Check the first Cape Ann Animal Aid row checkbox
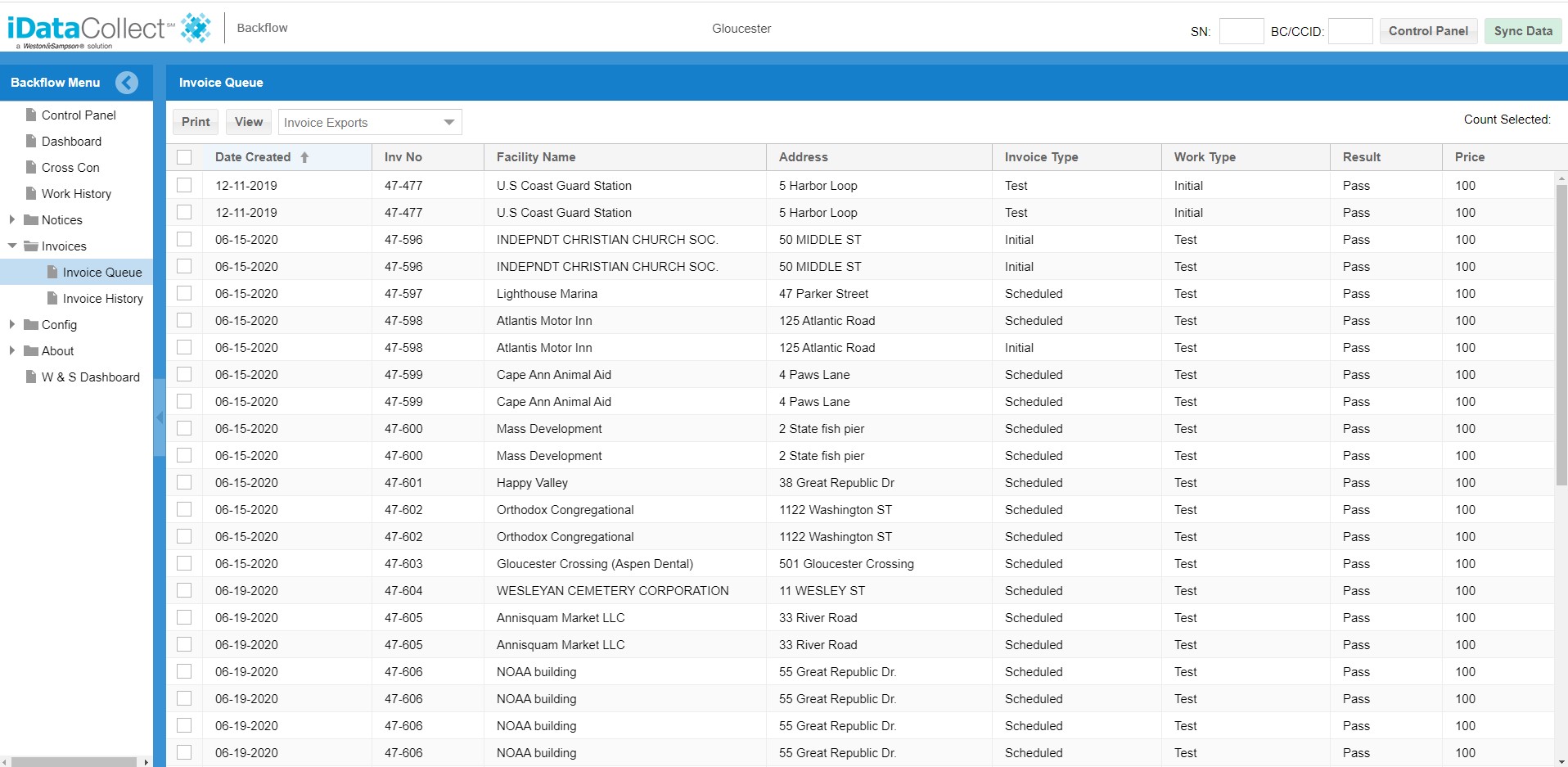 click(184, 374)
